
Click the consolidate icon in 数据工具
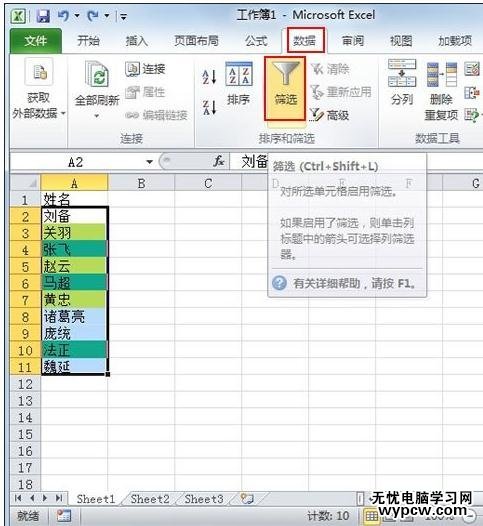tap(472, 93)
